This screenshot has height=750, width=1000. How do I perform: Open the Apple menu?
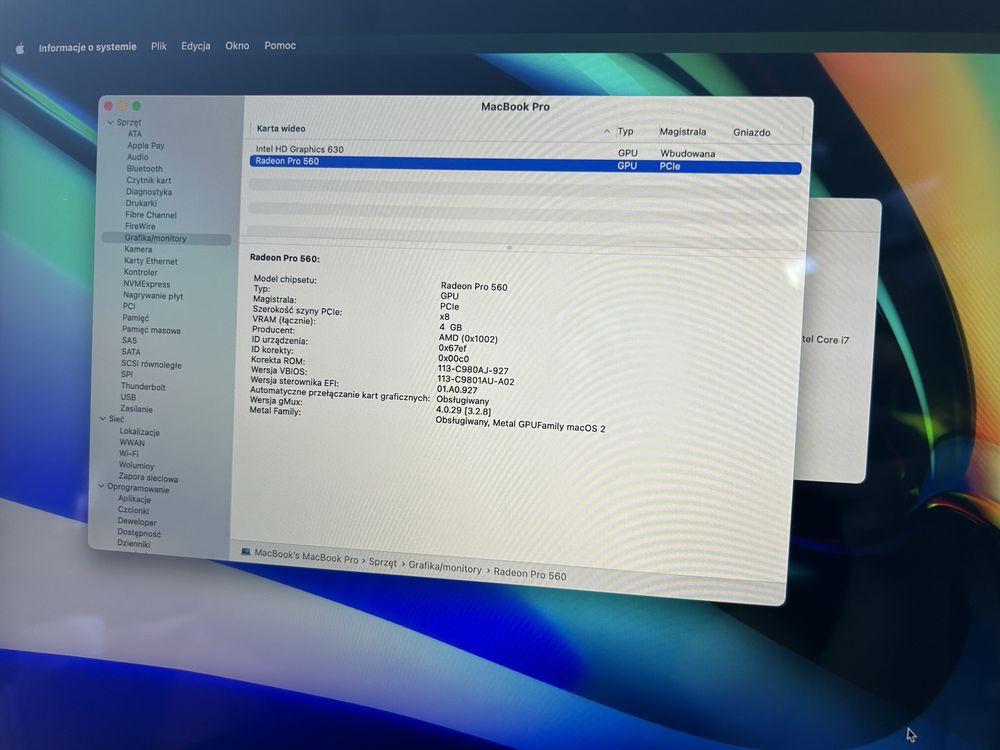(20, 48)
